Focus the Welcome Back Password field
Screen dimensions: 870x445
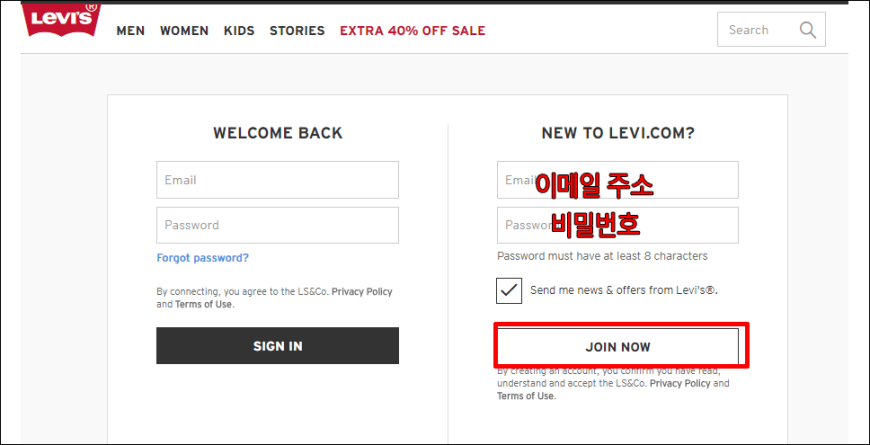coord(277,225)
